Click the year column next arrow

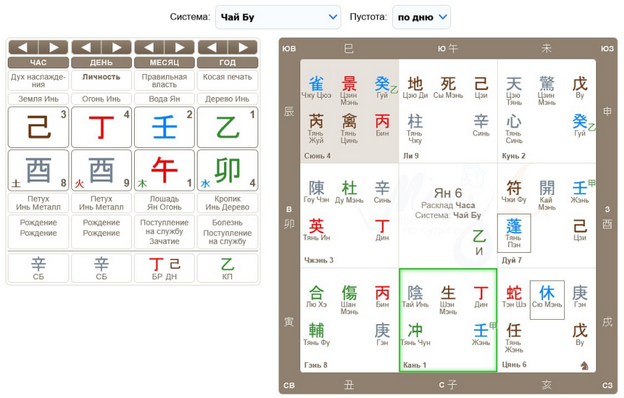[243, 47]
